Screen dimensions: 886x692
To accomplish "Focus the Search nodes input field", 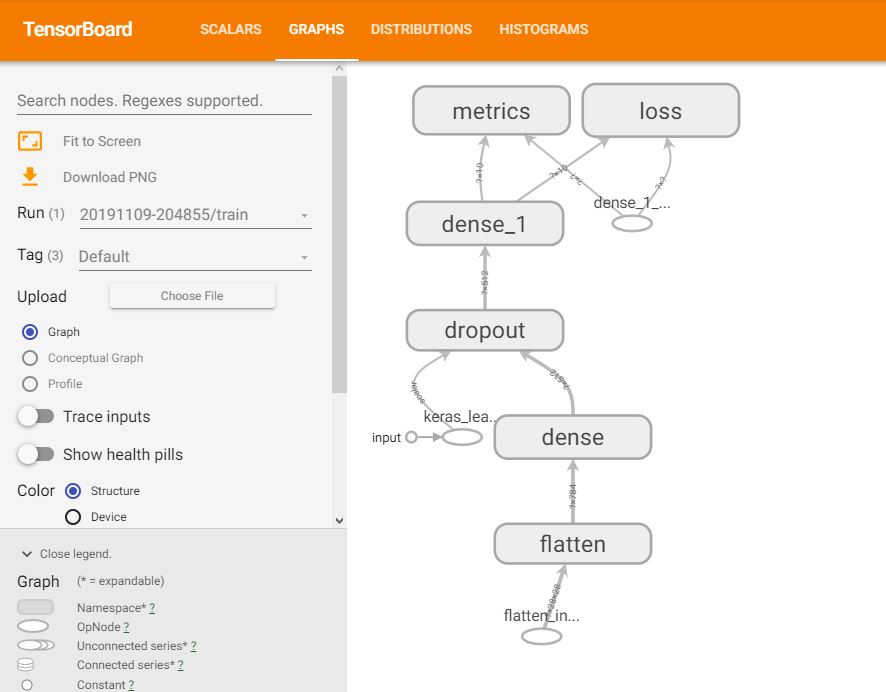I will (x=164, y=101).
